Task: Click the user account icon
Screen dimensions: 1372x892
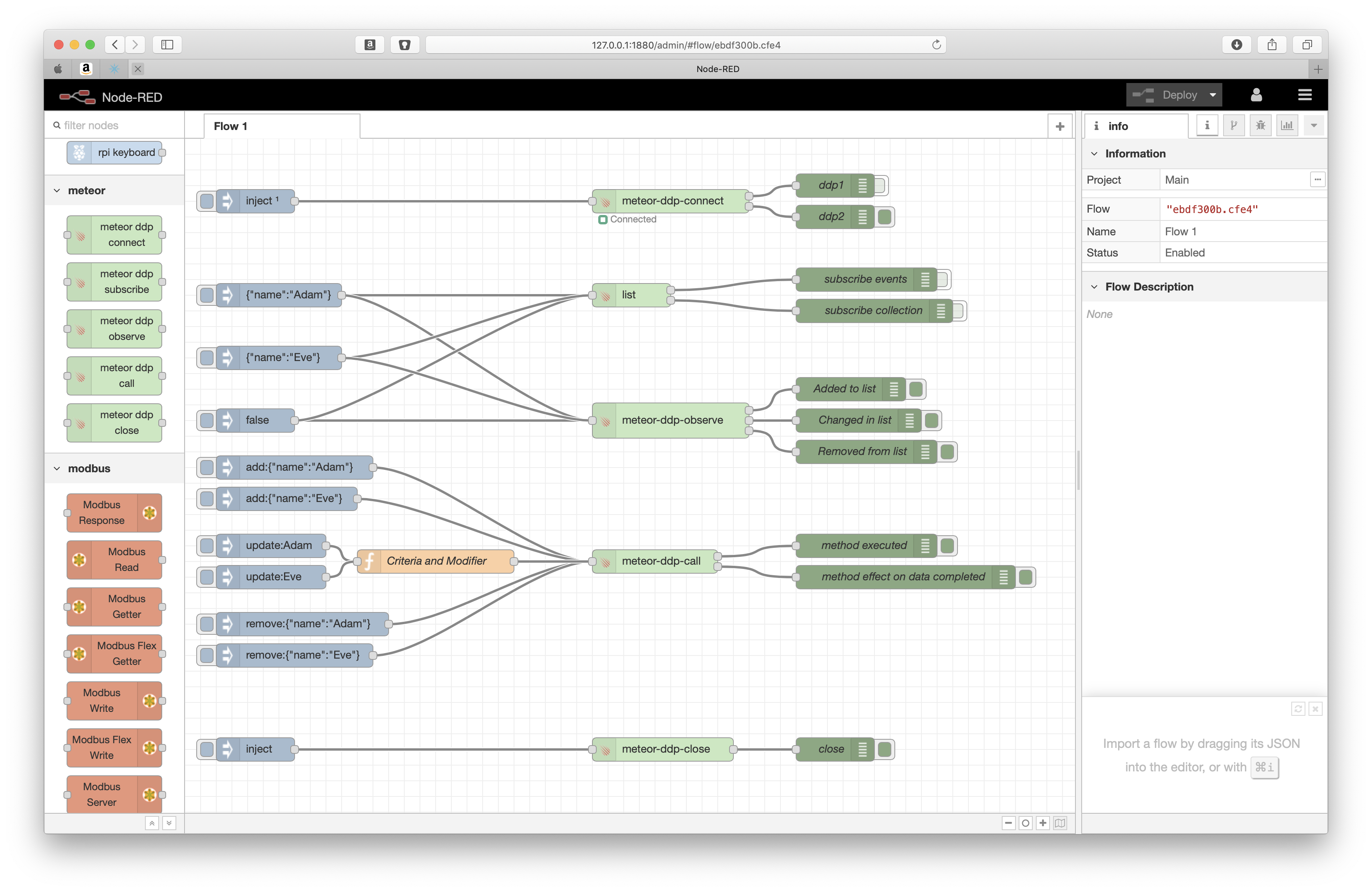Action: 1256,95
